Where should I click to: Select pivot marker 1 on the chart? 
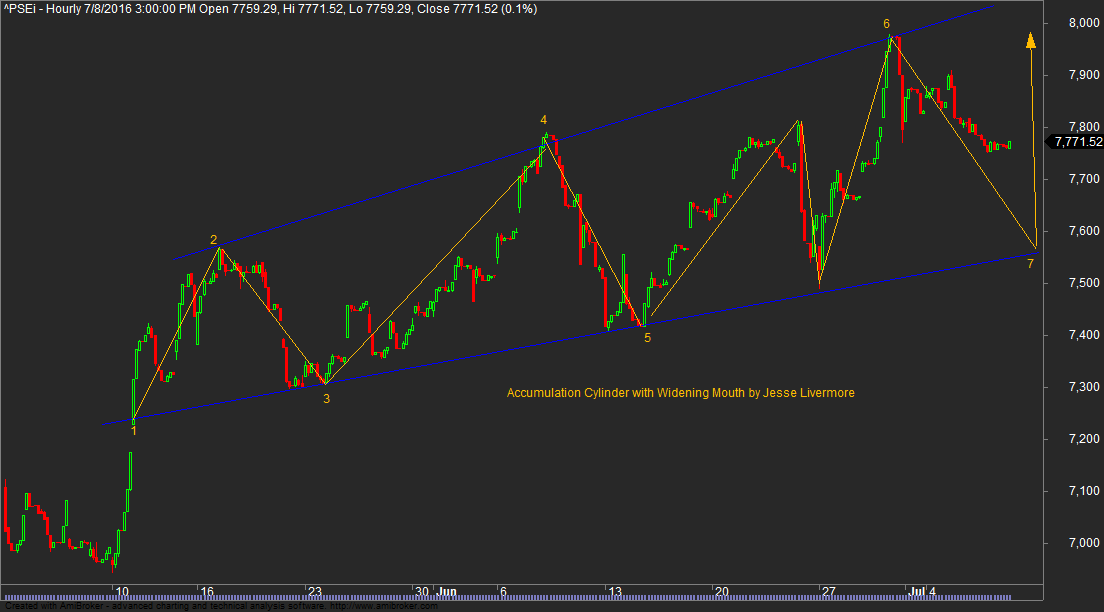pos(136,433)
